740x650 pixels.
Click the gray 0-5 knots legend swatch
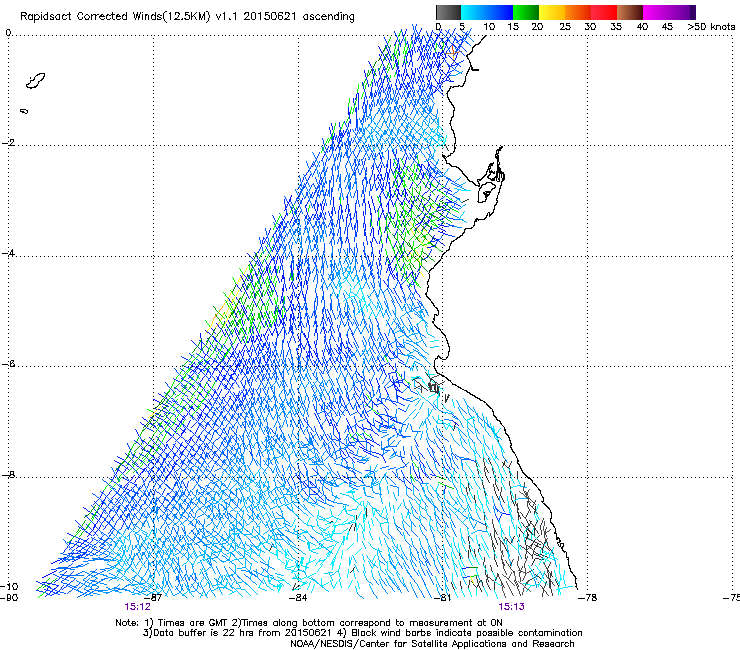pyautogui.click(x=448, y=12)
